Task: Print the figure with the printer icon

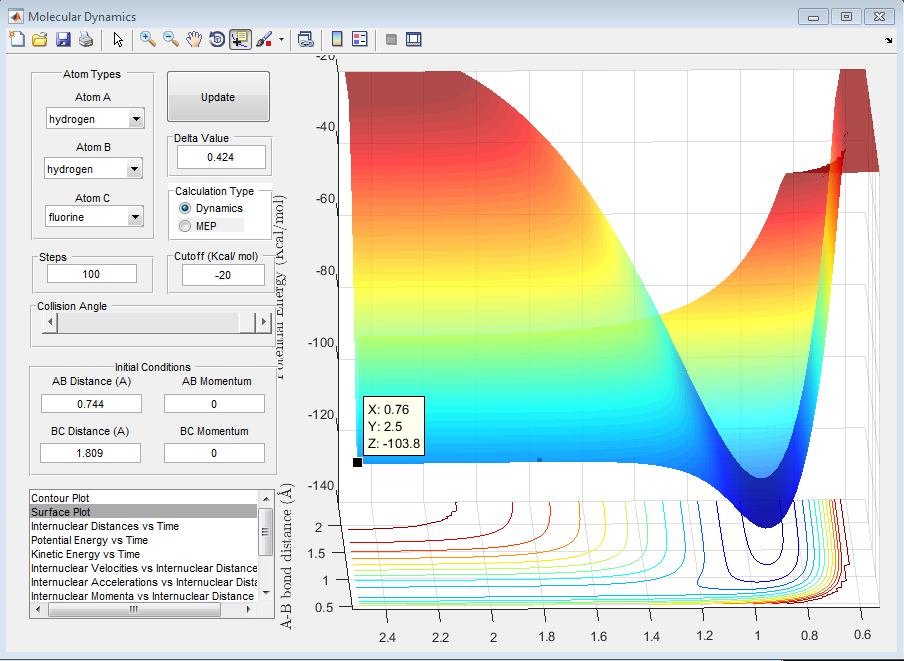Action: (86, 39)
